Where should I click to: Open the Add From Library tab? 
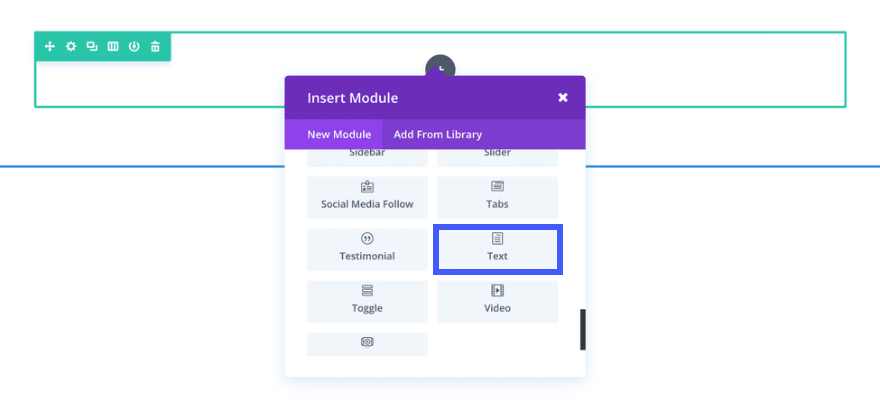point(437,134)
